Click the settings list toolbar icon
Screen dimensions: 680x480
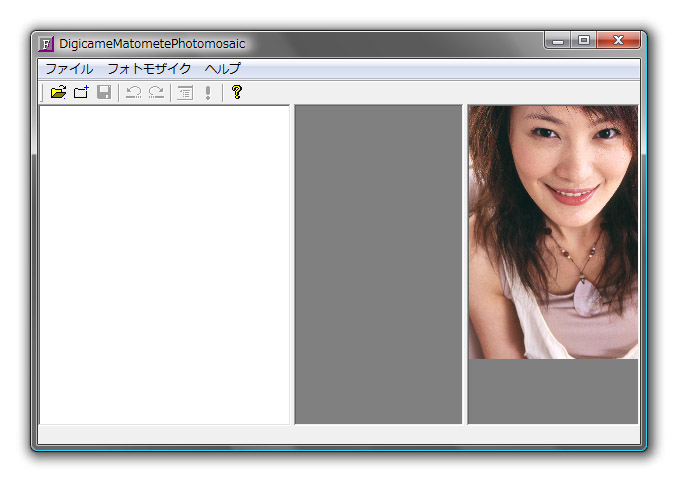(x=185, y=92)
